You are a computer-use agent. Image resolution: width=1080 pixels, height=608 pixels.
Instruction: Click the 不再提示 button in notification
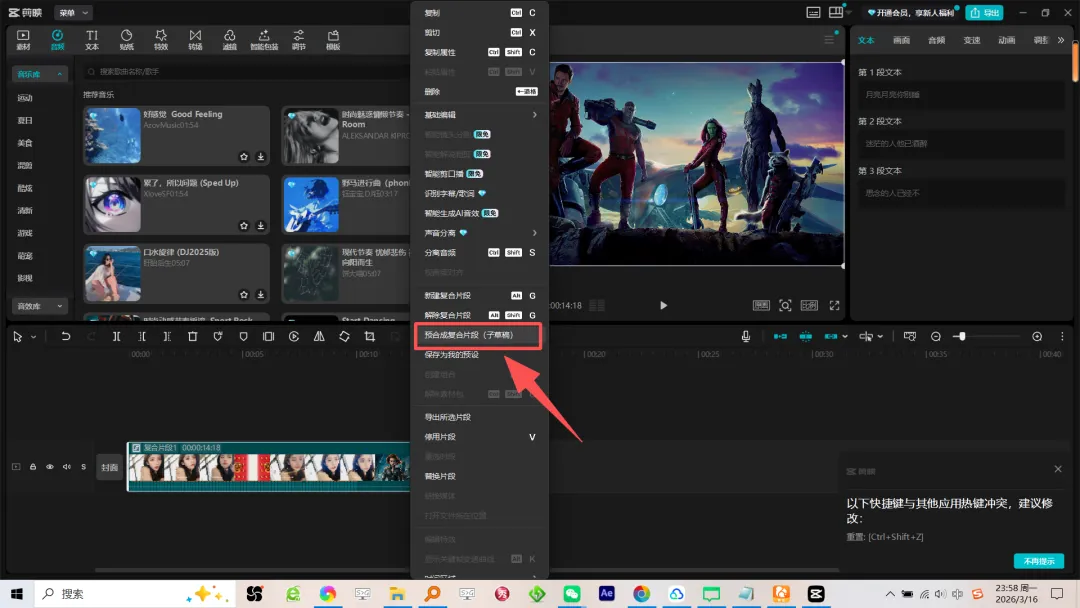(1039, 561)
